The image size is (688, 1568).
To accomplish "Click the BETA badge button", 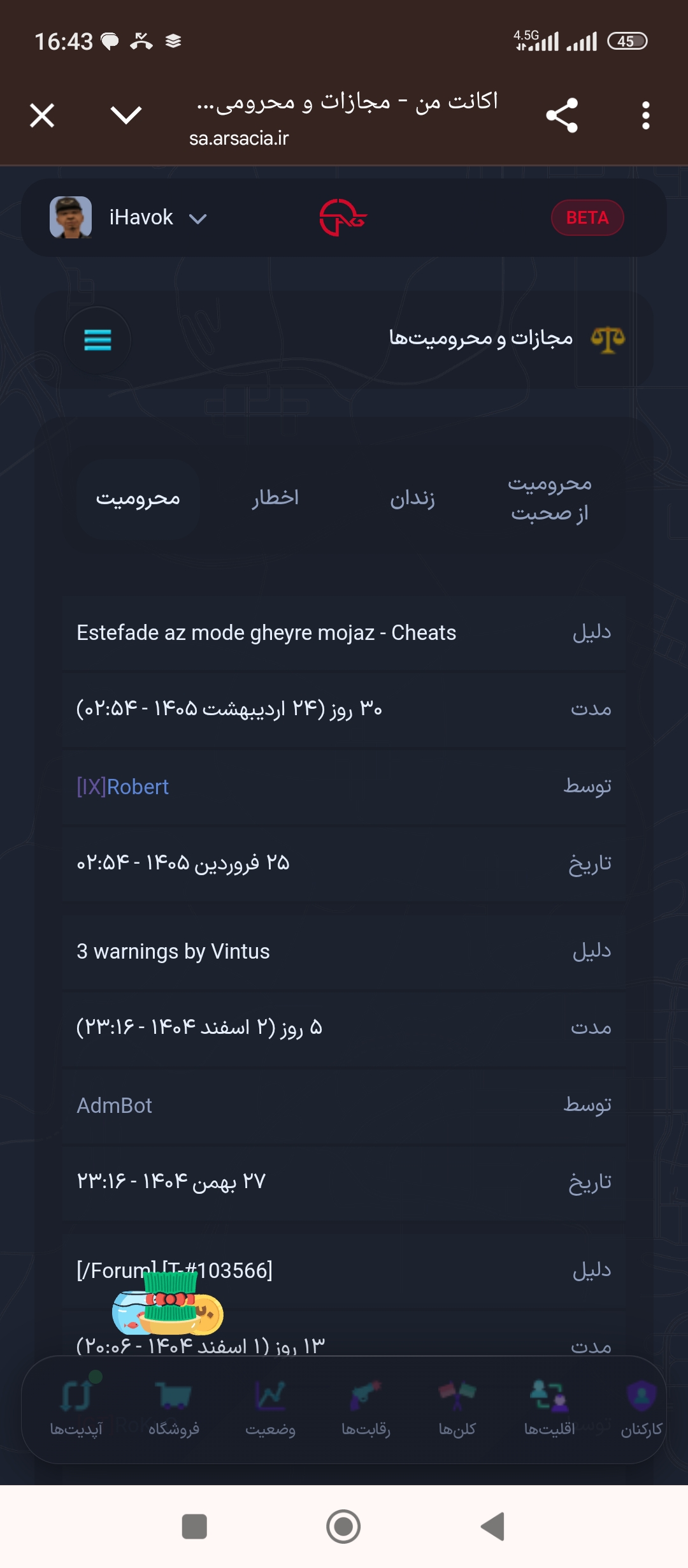I will tap(587, 218).
